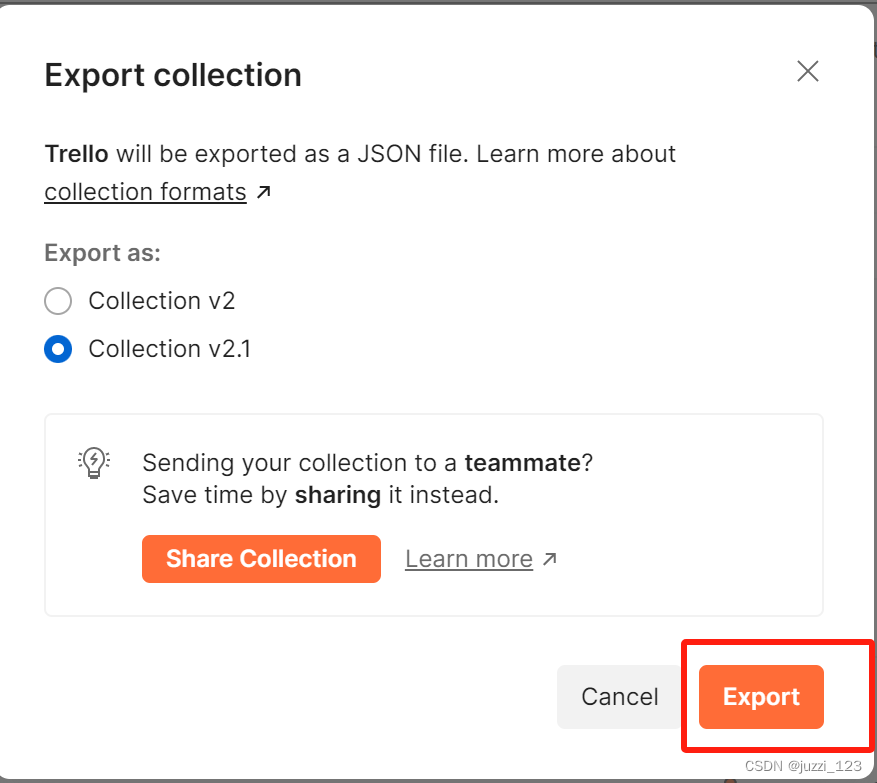877x783 pixels.
Task: Open the collection formats link
Action: point(145,191)
